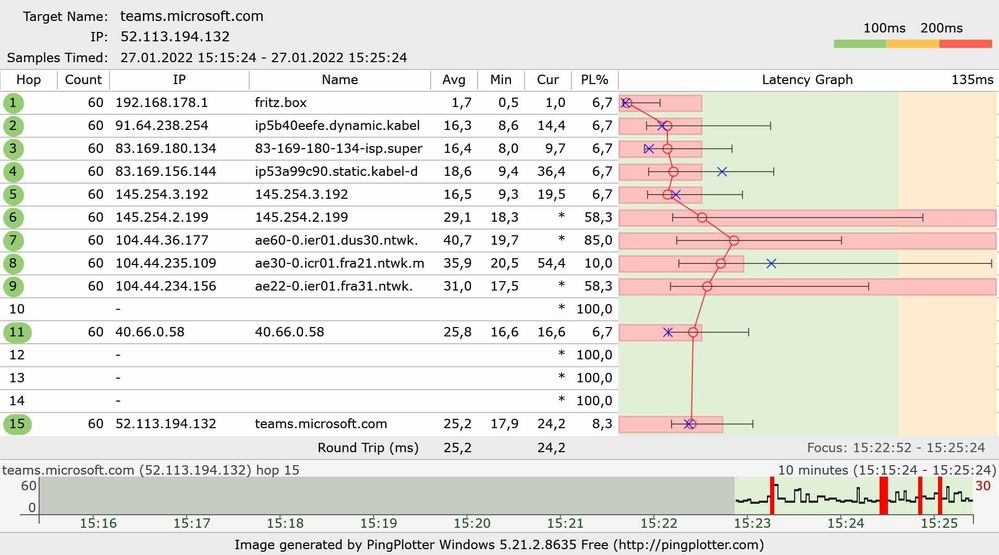Click hop 7 red average circle marker
Image resolution: width=999 pixels, height=555 pixels.
tap(734, 240)
